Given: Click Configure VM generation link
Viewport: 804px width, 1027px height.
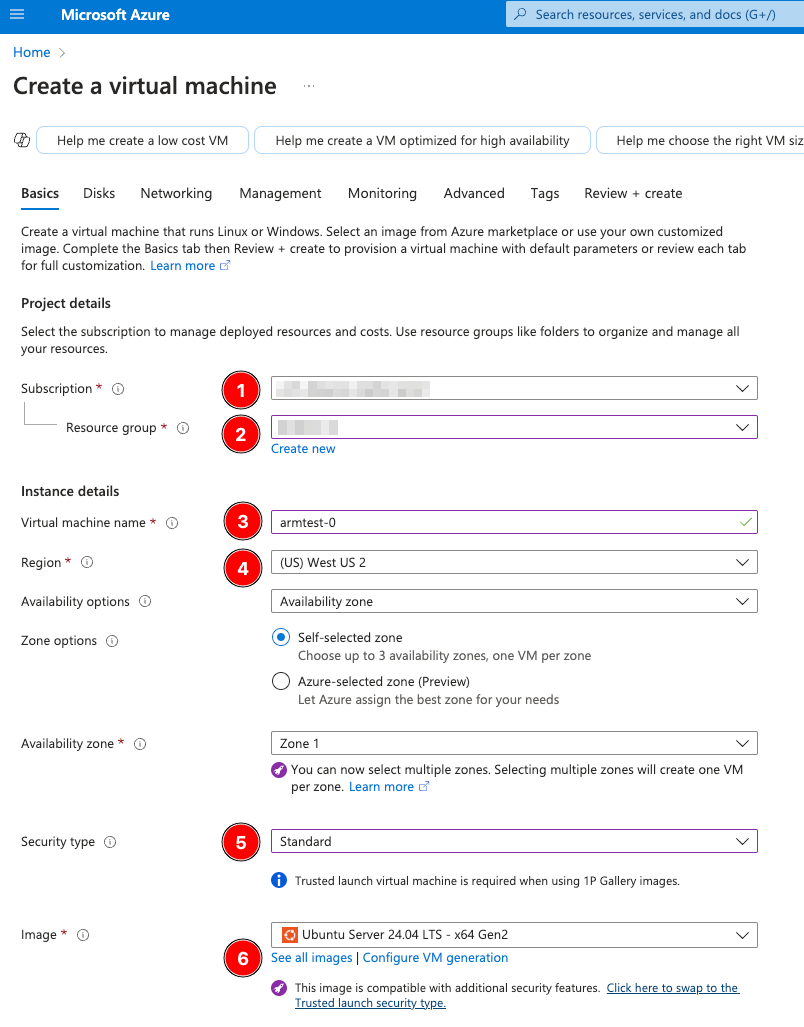Looking at the screenshot, I should [x=435, y=958].
